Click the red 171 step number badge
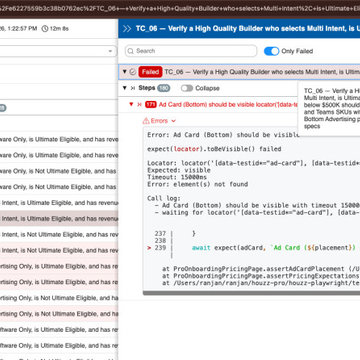 (x=151, y=104)
